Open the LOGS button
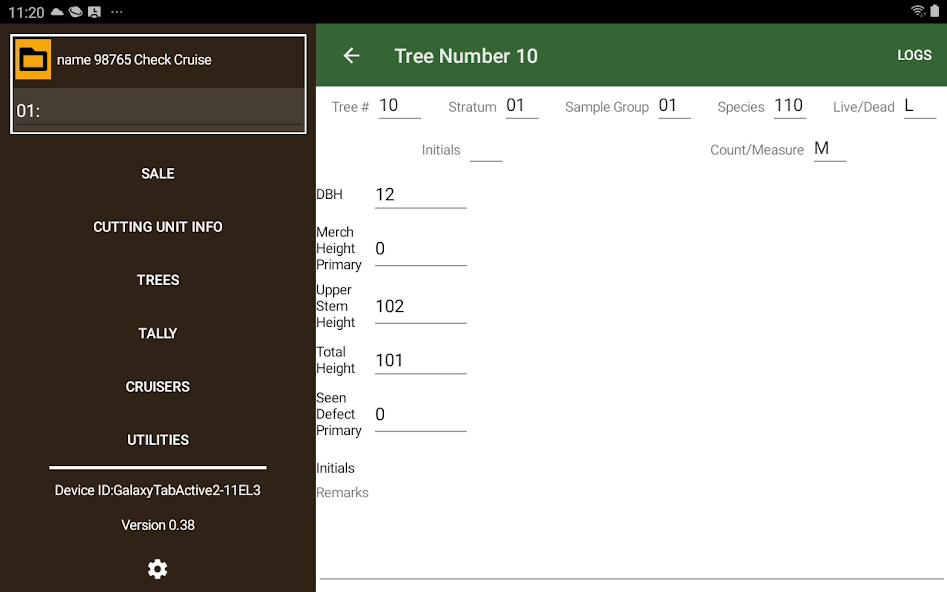 coord(914,56)
